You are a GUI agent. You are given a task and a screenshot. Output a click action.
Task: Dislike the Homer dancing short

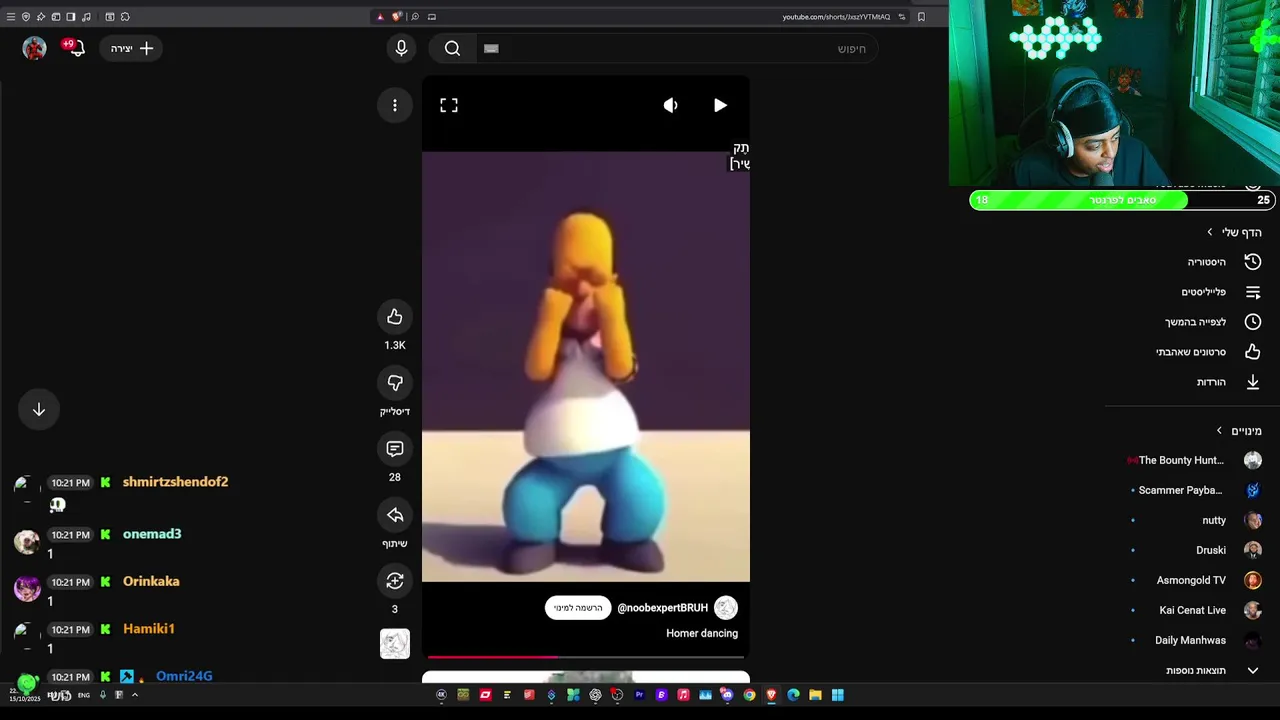(x=395, y=383)
